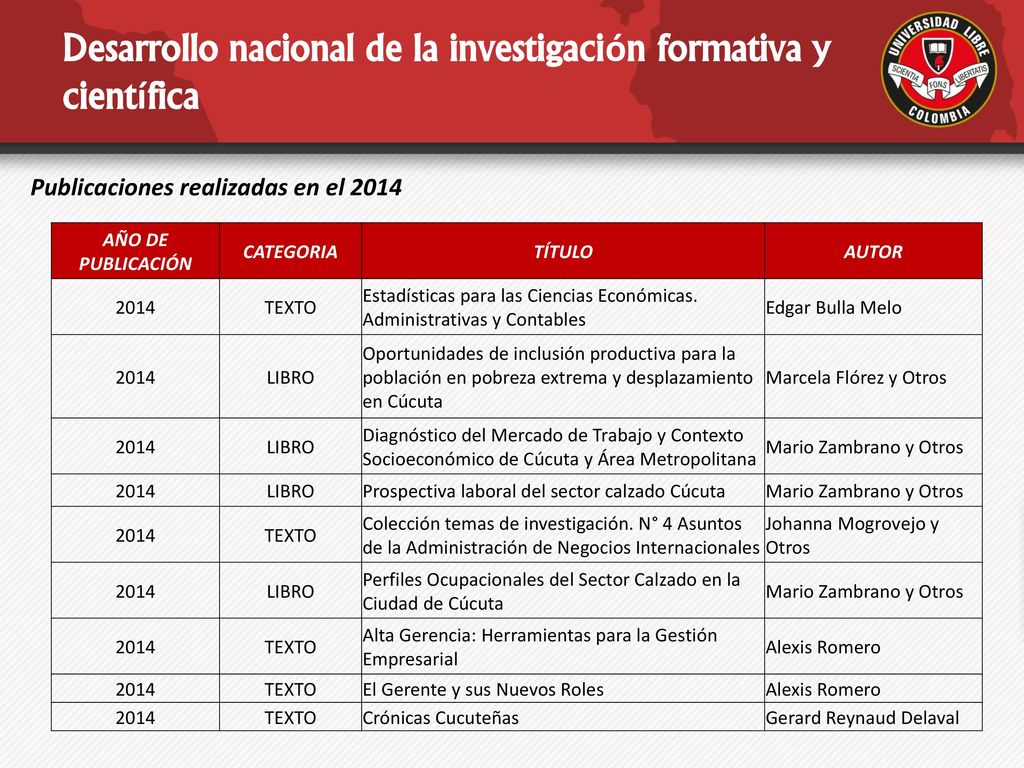This screenshot has height=768, width=1024.
Task: Click the category LIBRO in 'Oportunidades de inclusión' row
Action: (x=290, y=377)
